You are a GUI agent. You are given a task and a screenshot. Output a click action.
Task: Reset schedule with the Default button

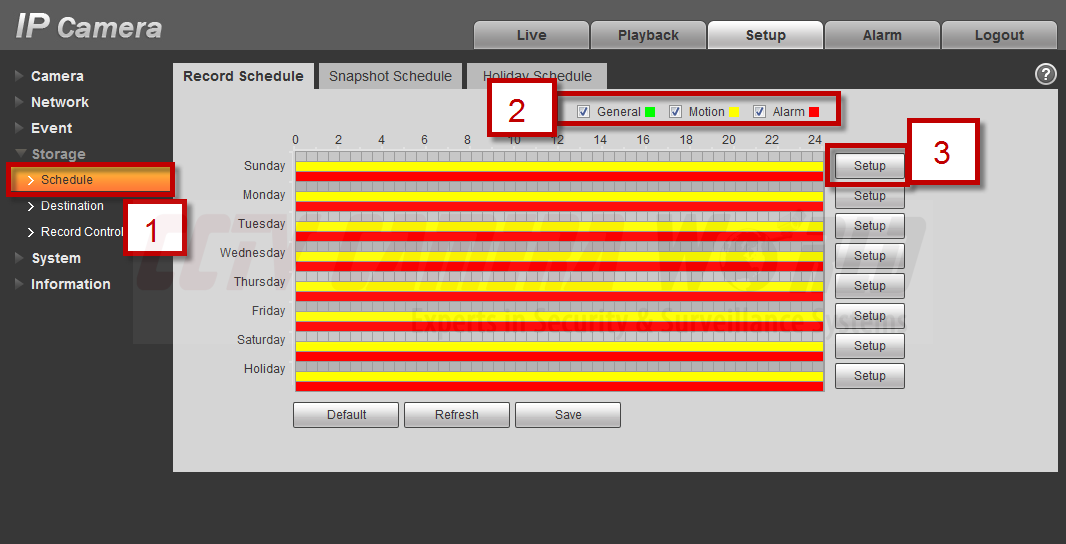[346, 415]
